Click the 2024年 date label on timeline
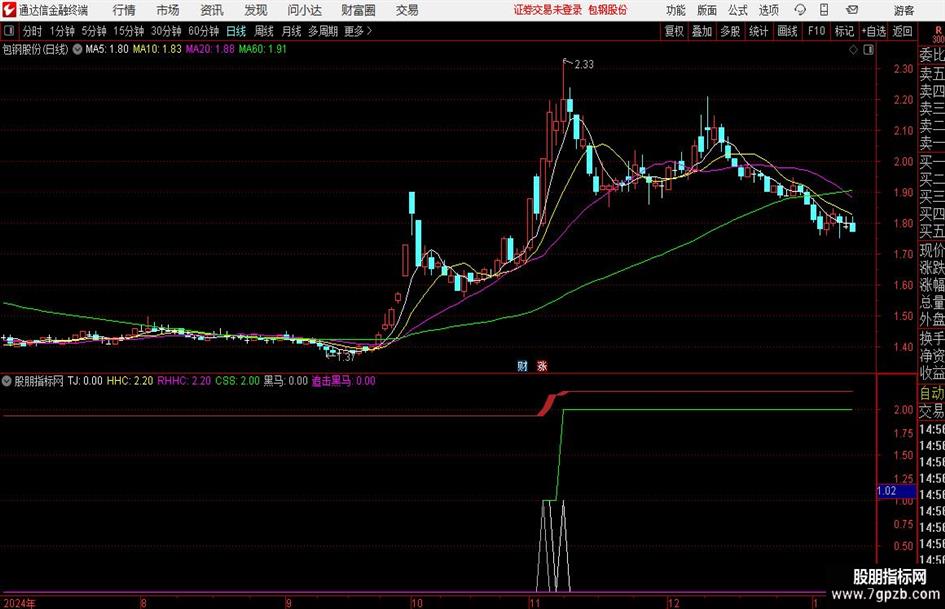The height and width of the screenshot is (609, 945). click(20, 603)
